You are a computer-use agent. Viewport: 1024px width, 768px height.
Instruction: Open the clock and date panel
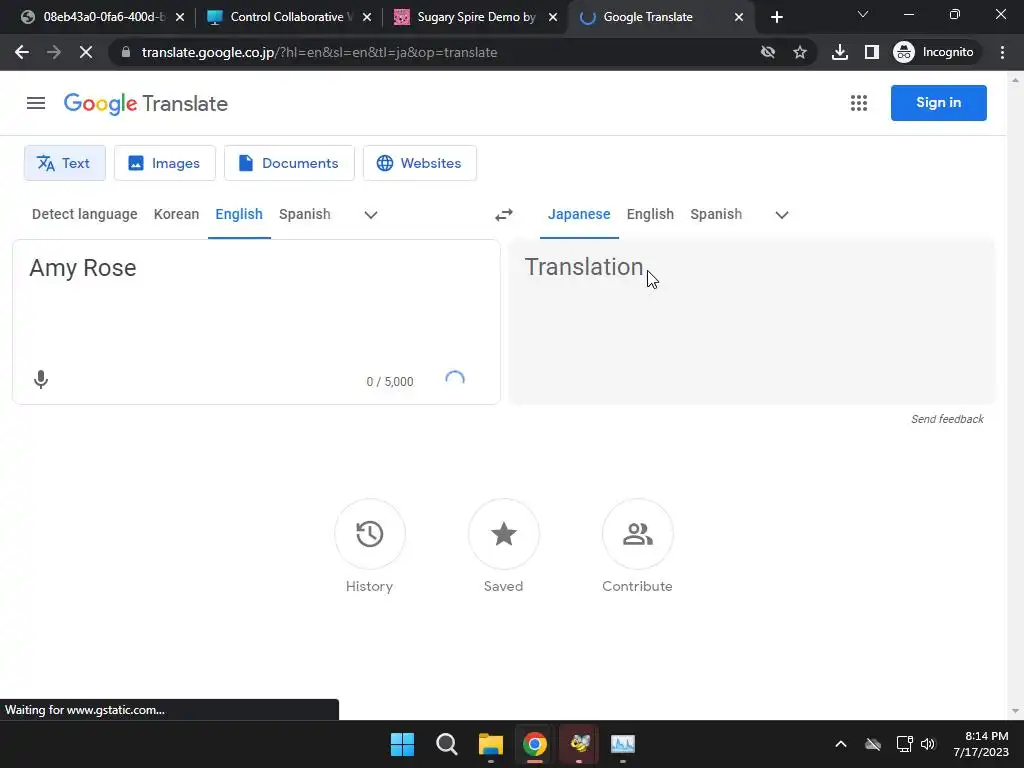pos(981,744)
